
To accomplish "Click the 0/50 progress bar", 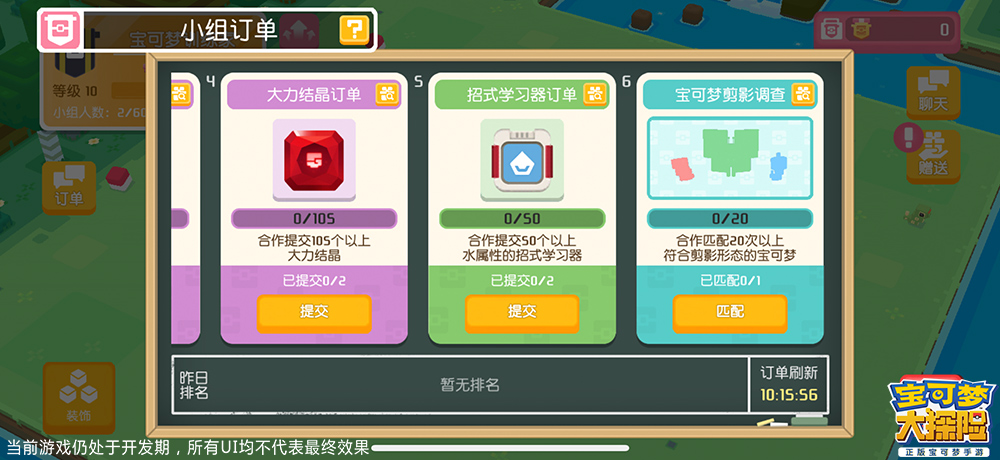I will (522, 219).
